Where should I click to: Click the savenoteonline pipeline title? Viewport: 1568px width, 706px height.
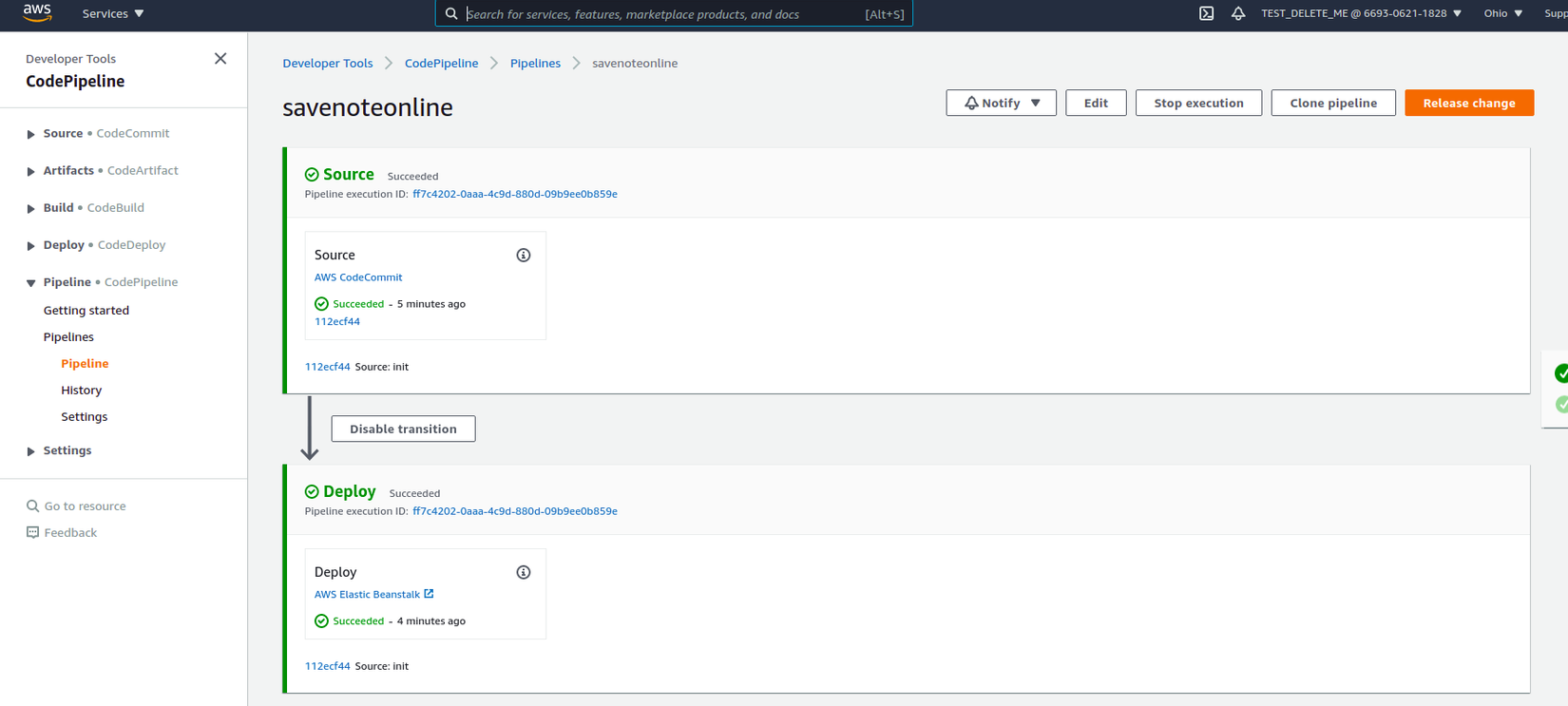click(x=368, y=107)
